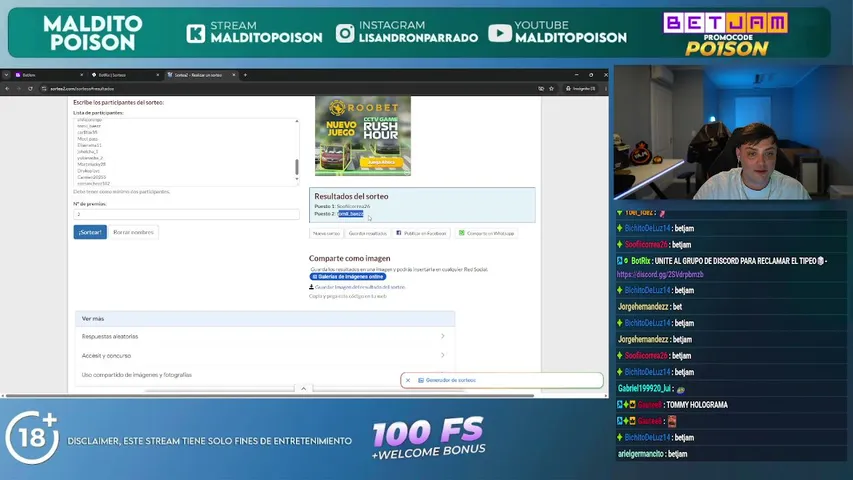853x480 pixels.
Task: Close the Generador de sorteos popup
Action: 408,380
